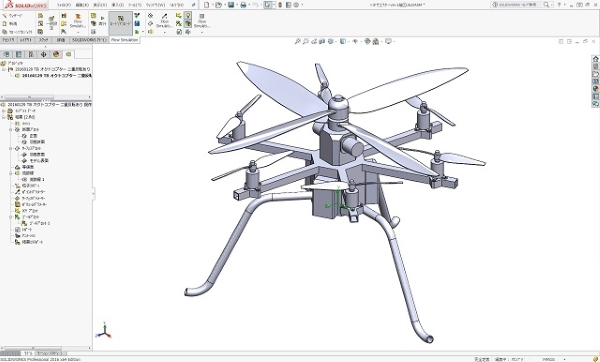Collapse the Results node in the analysis tree
Viewport: 600px width, 362px height.
pyautogui.click(x=4, y=117)
